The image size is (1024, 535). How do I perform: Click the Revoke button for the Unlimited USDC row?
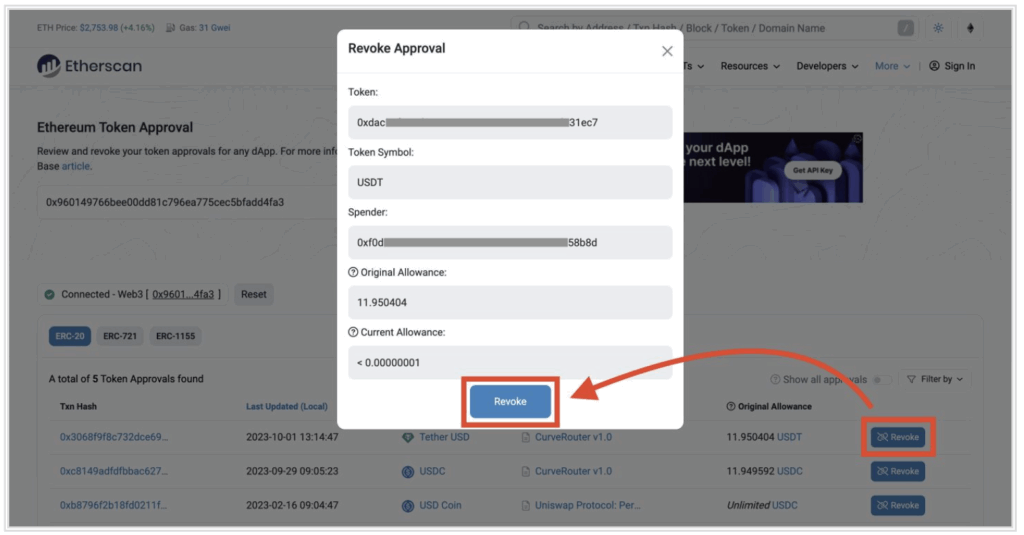(897, 505)
